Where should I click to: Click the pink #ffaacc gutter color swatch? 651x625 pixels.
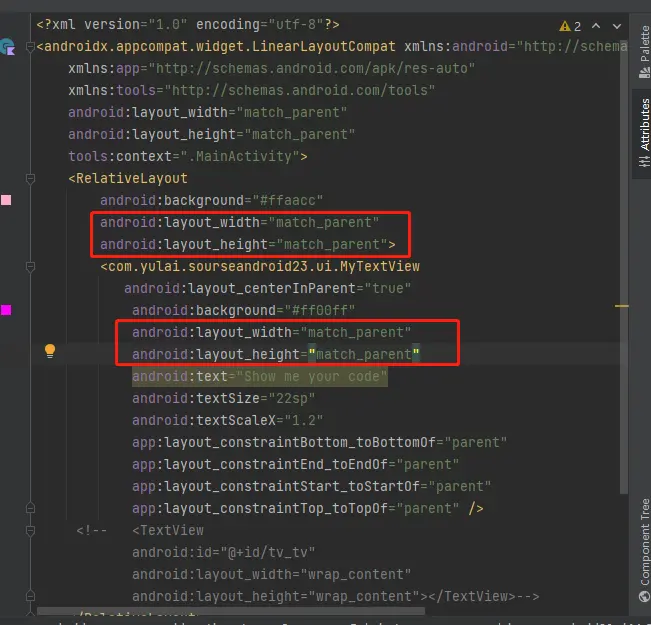point(6,200)
